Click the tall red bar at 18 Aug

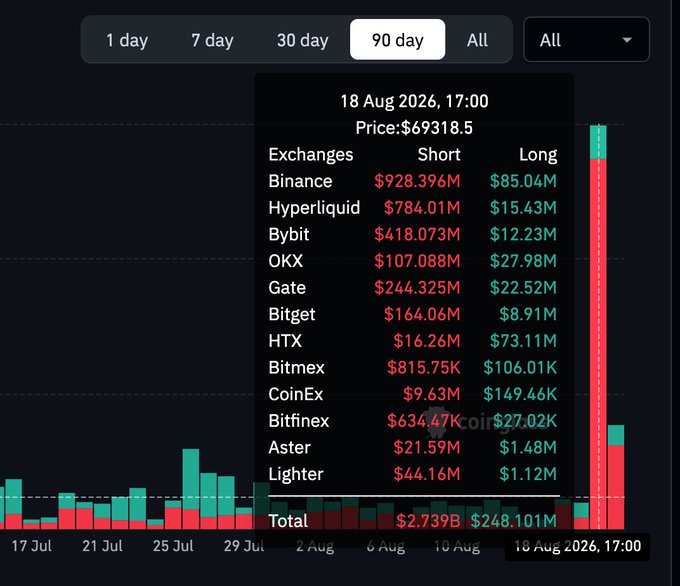[x=598, y=344]
